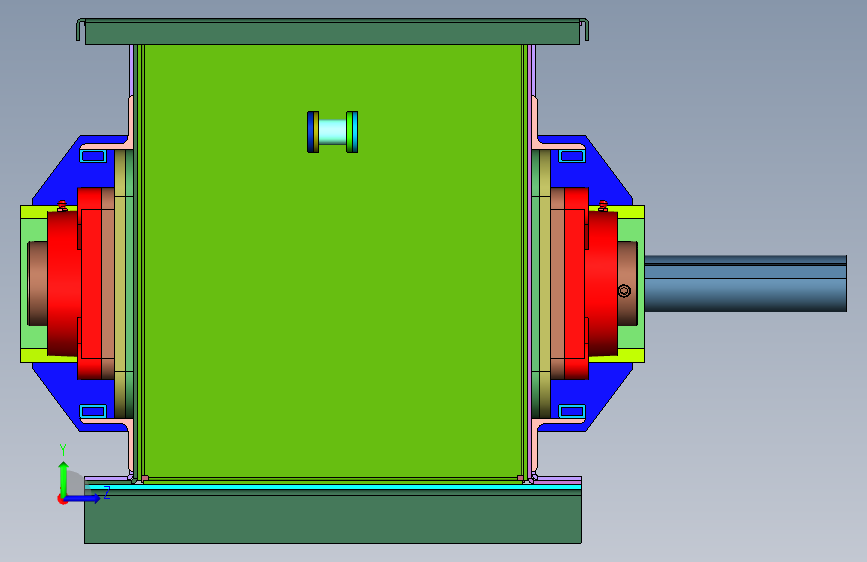Click the upper-left cyan rectangular seal
Image resolution: width=867 pixels, height=562 pixels.
pyautogui.click(x=93, y=156)
